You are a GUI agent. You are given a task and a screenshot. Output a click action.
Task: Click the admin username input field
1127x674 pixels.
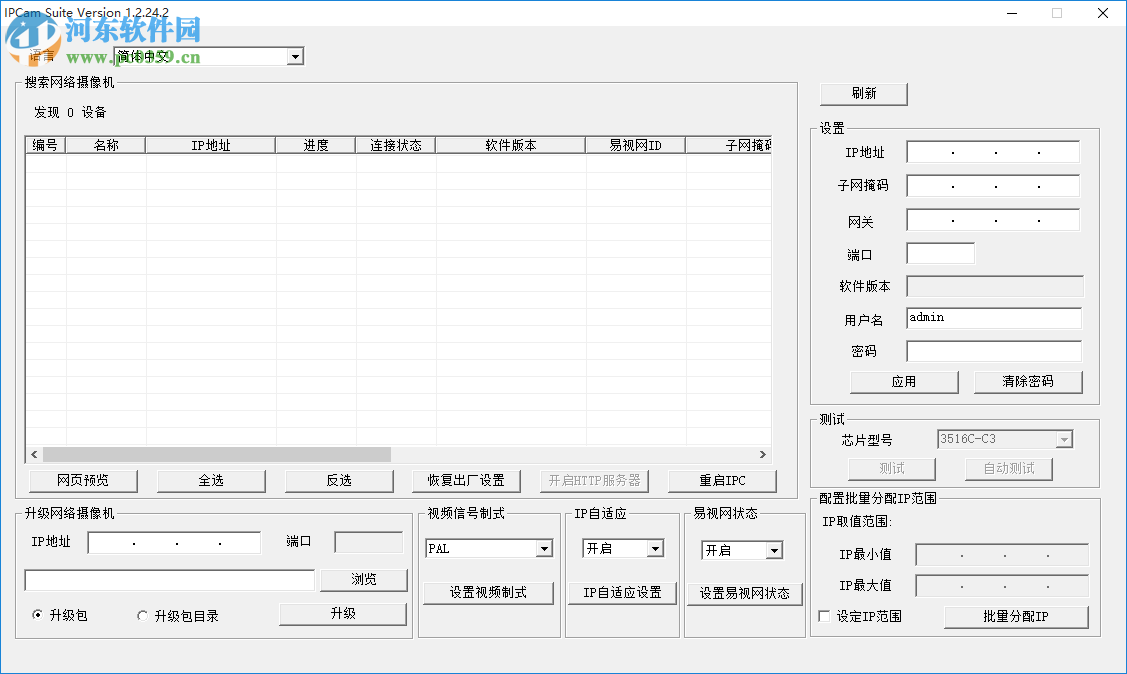point(993,318)
